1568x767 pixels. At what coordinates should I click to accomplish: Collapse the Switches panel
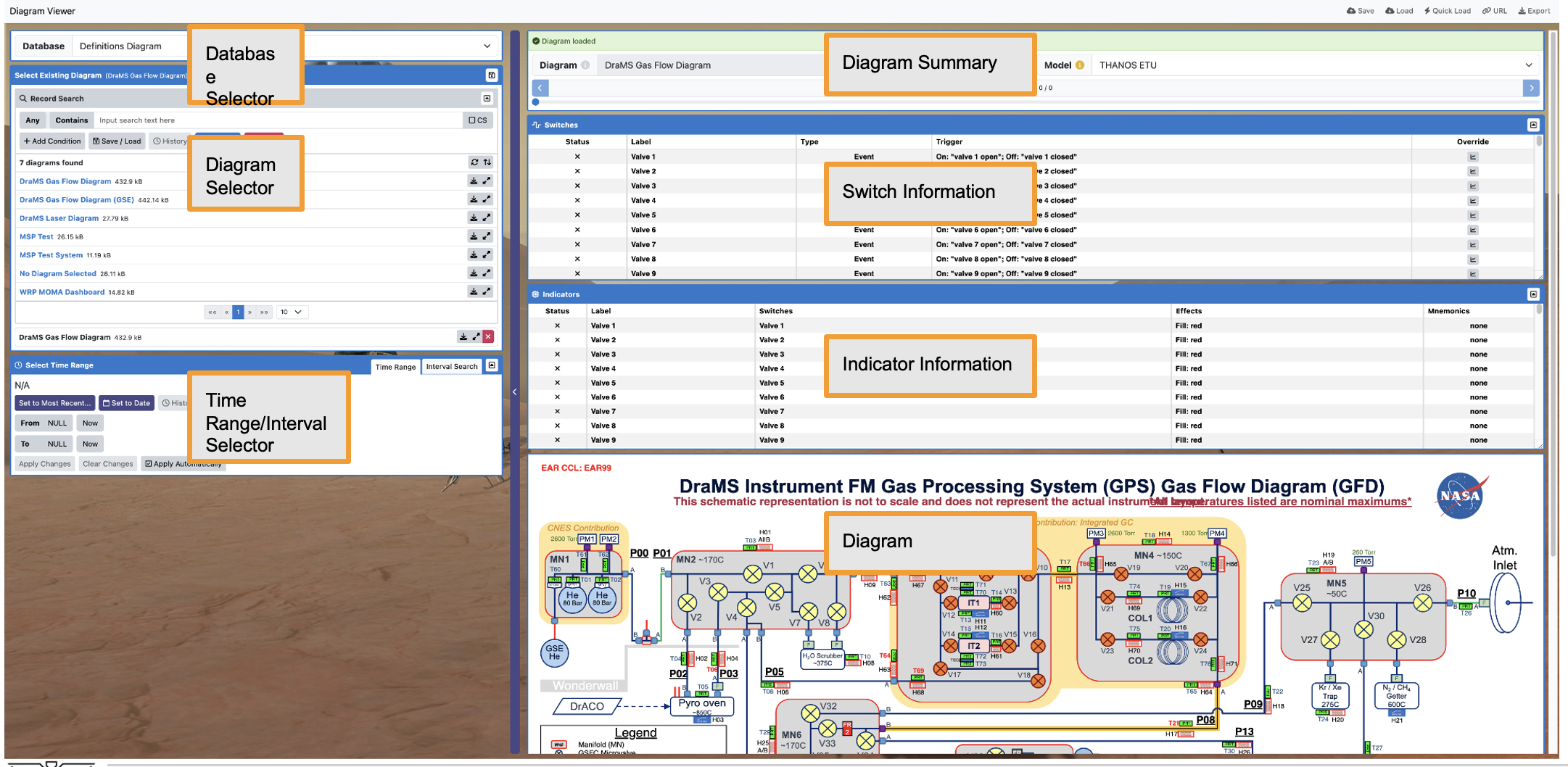1533,125
